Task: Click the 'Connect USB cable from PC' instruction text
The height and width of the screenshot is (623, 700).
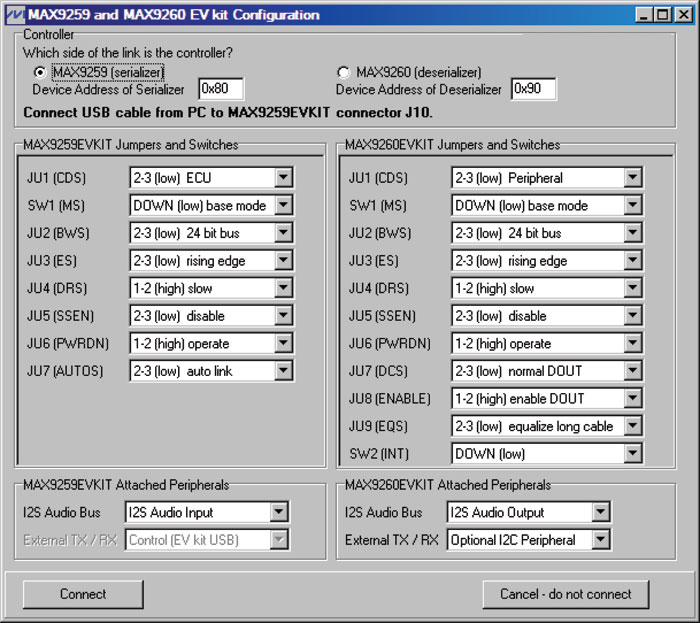Action: (228, 112)
